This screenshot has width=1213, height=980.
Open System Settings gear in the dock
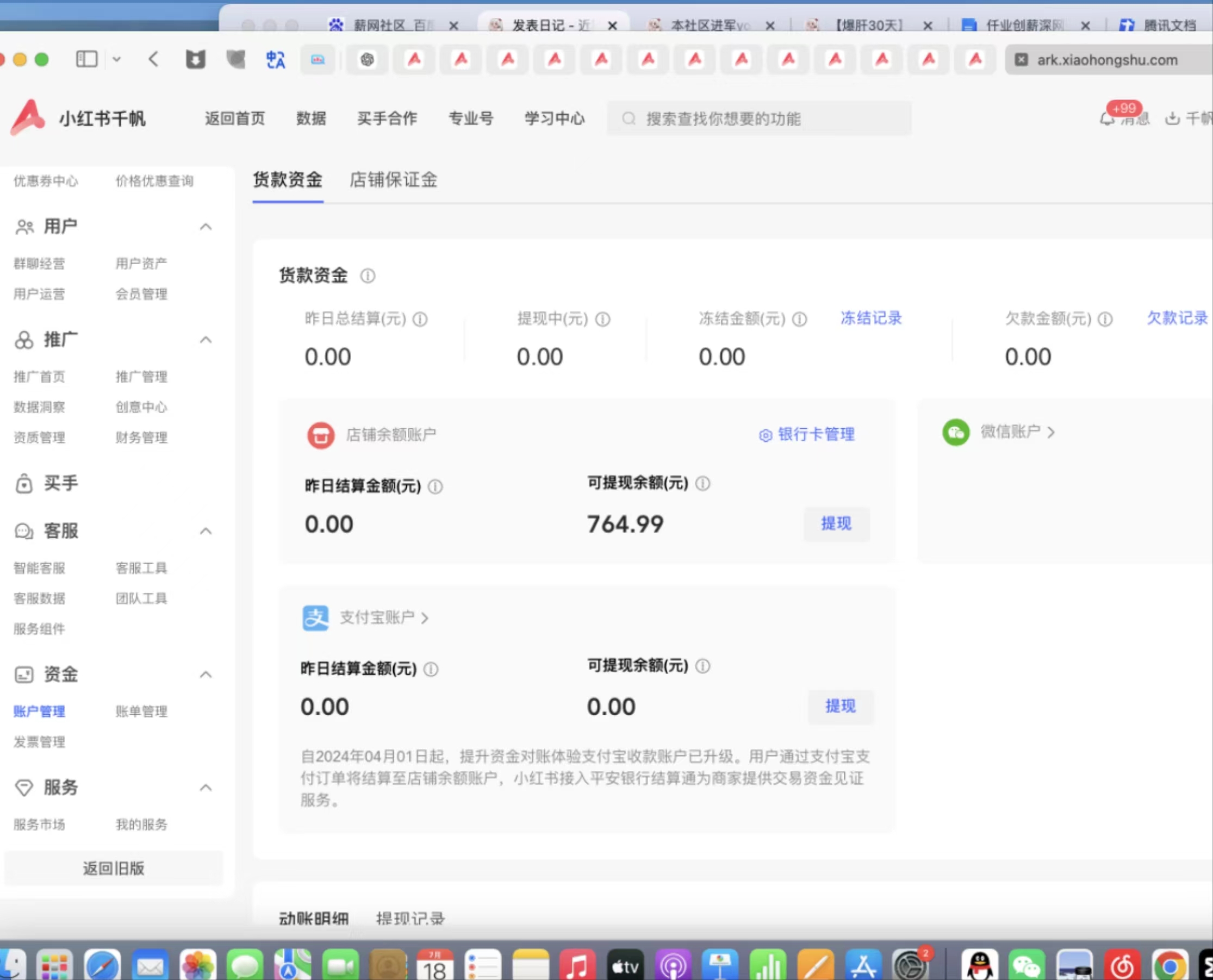click(x=910, y=965)
